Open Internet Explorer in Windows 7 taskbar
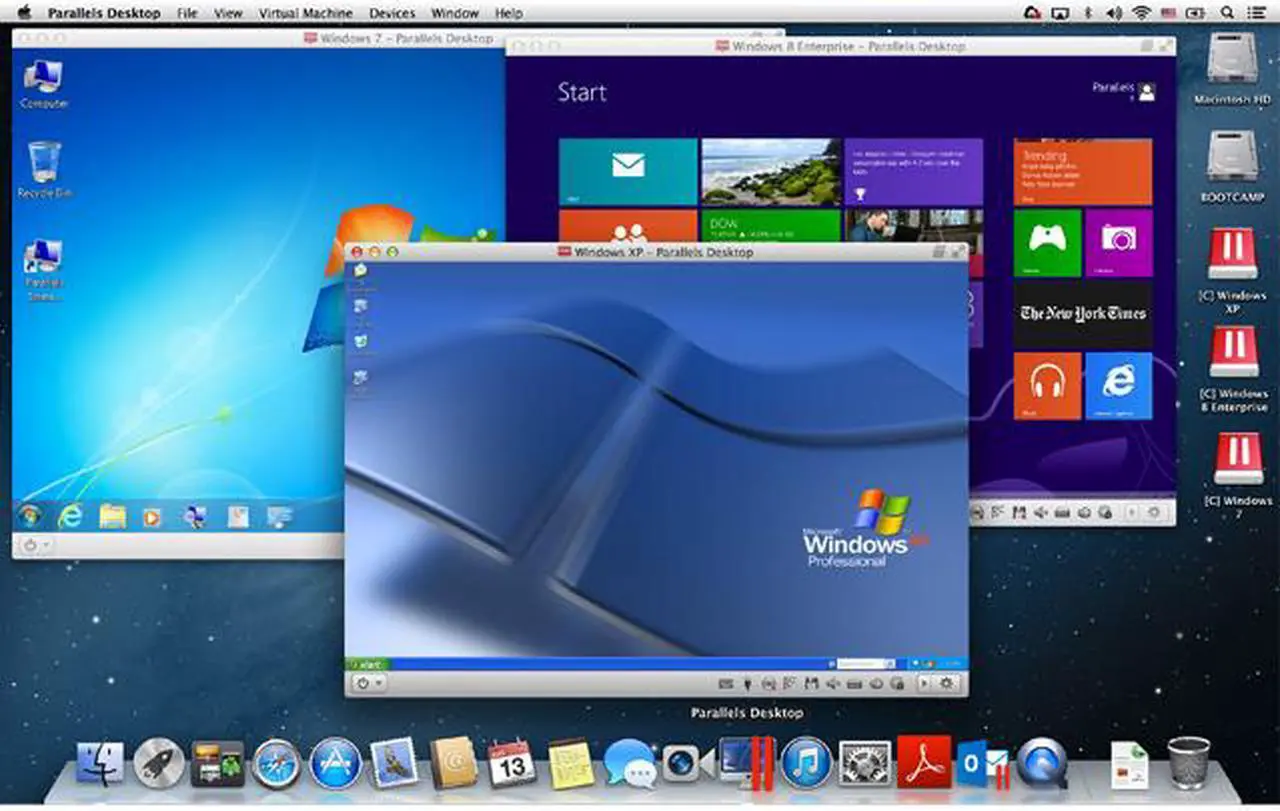Viewport: 1280px width, 811px height. 70,516
